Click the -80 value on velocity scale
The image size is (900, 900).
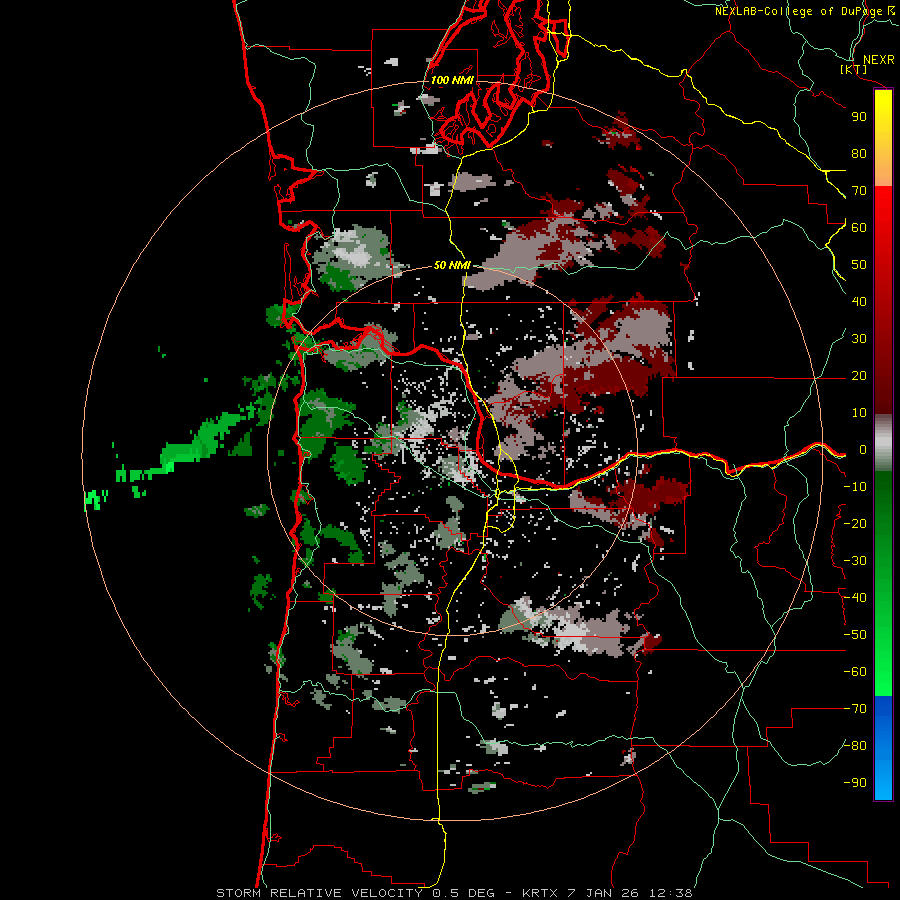coord(855,746)
